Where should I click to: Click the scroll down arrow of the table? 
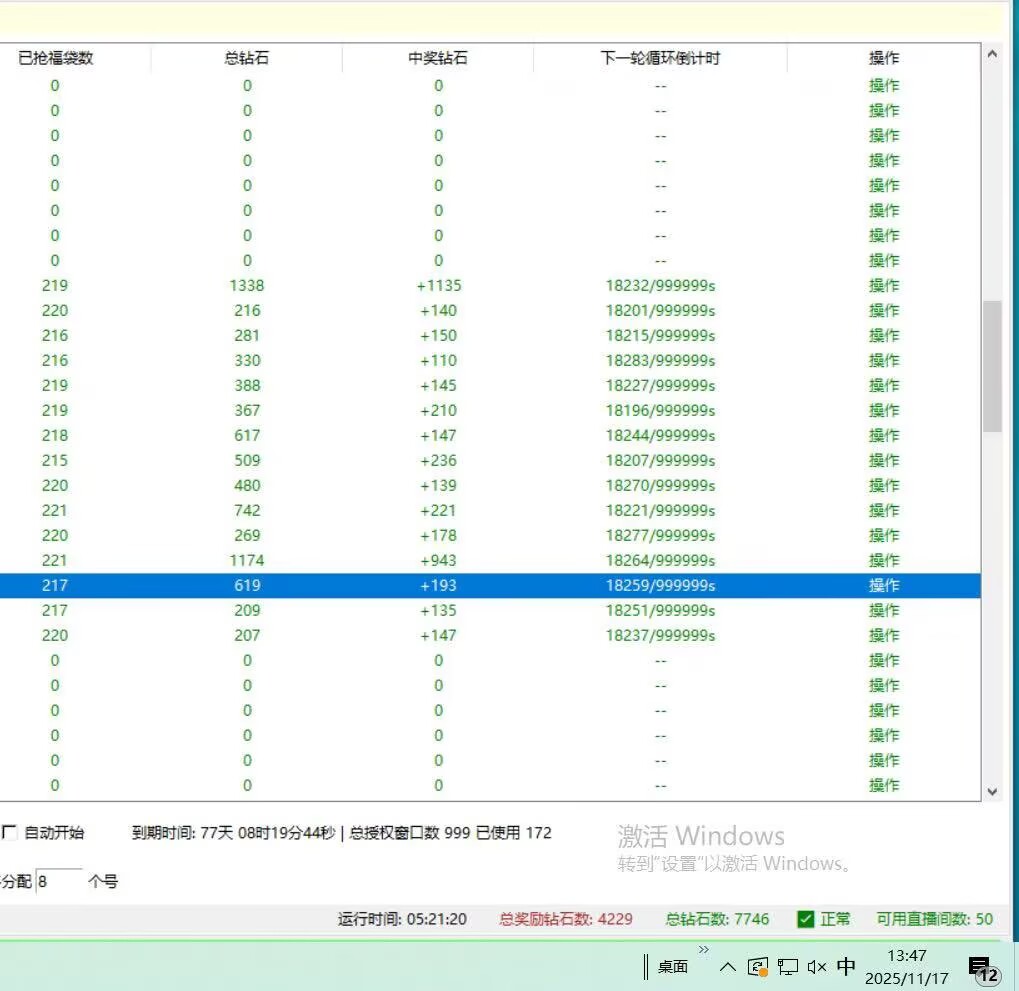tap(992, 791)
